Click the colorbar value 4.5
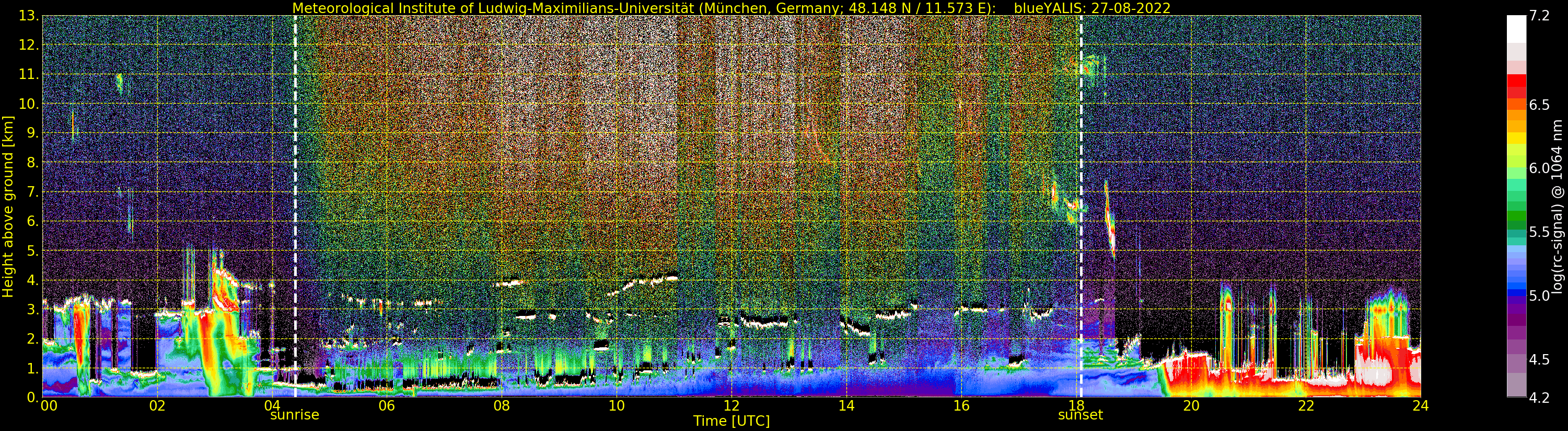The width and height of the screenshot is (1568, 431). coord(1539,360)
